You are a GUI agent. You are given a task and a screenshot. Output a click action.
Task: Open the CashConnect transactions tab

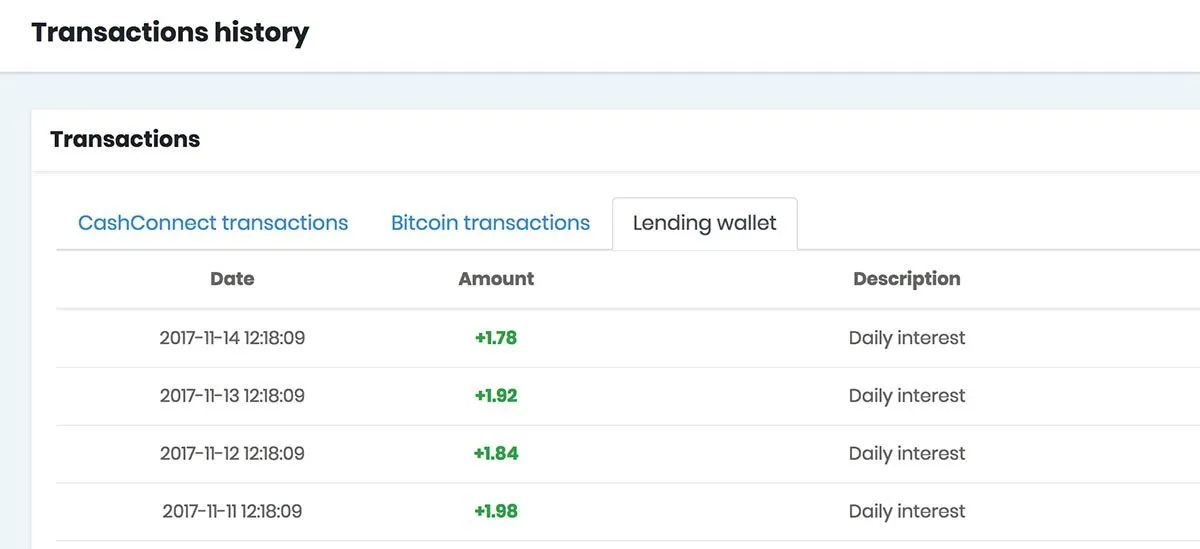(213, 223)
